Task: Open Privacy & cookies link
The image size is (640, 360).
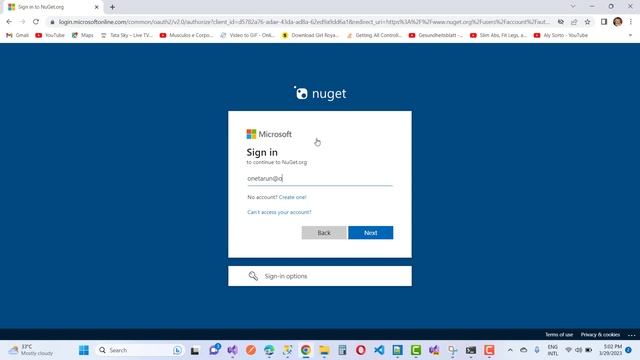Action: pyautogui.click(x=600, y=335)
